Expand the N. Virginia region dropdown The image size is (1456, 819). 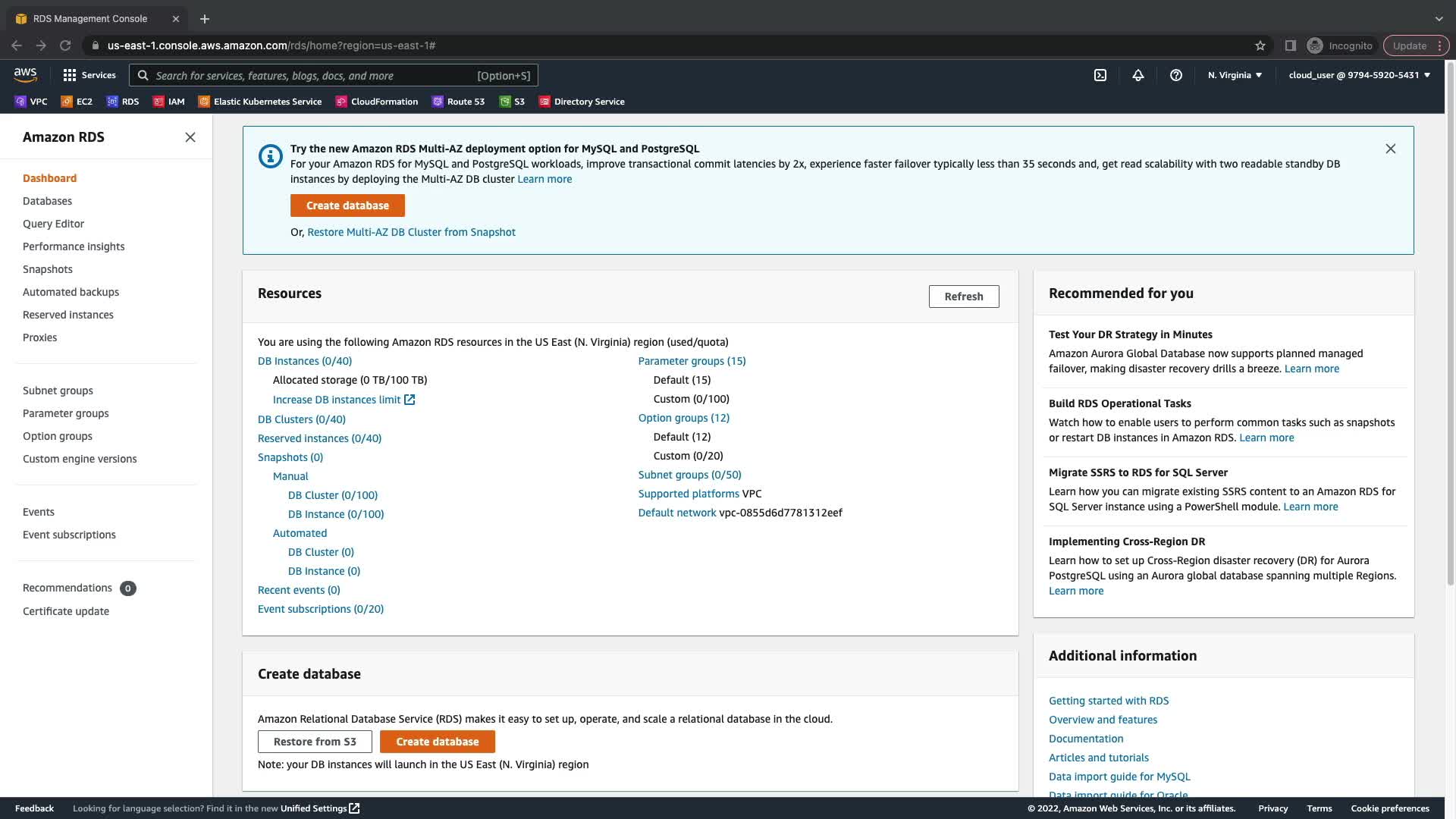pyautogui.click(x=1235, y=75)
